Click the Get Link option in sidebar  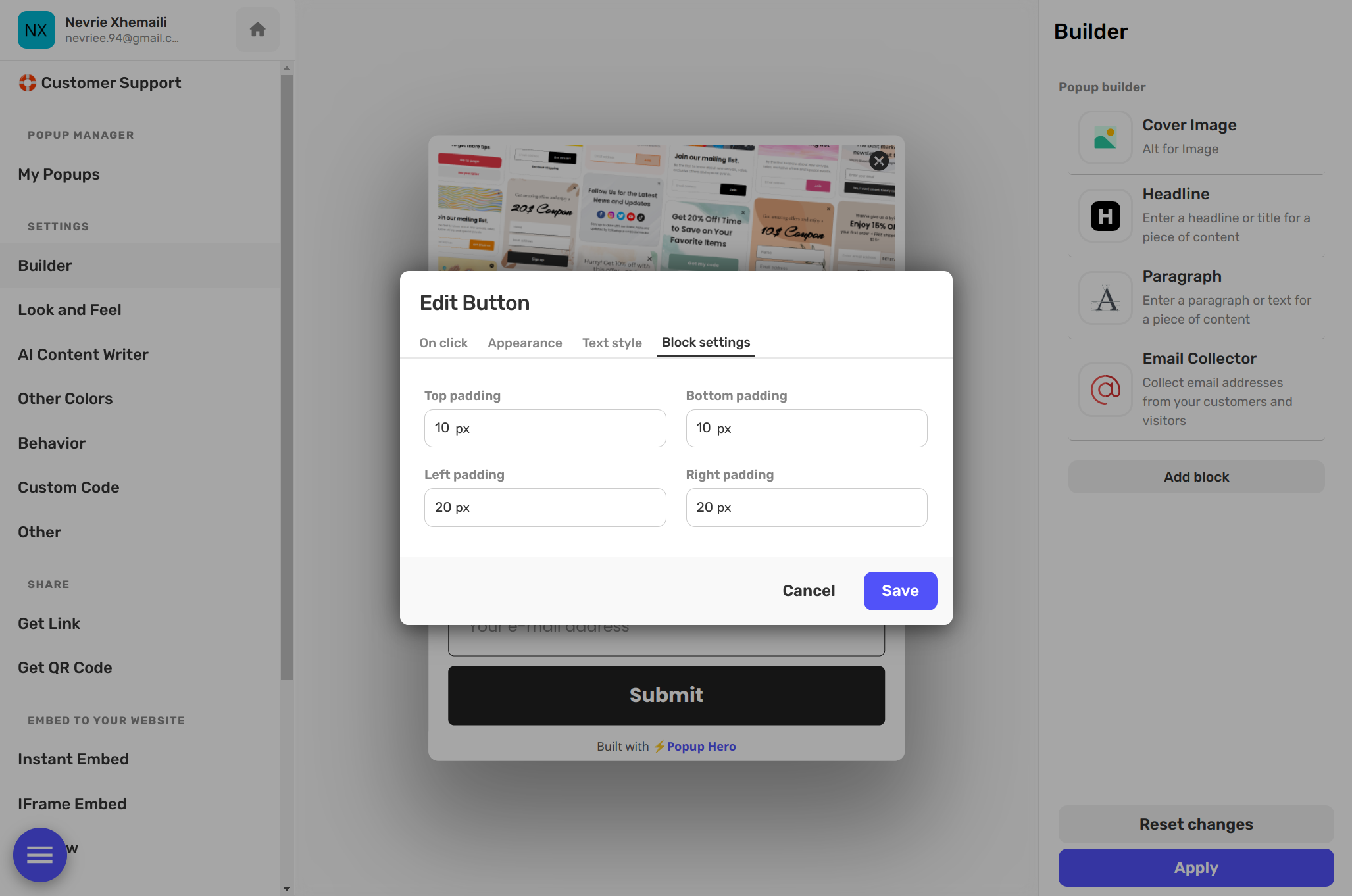point(48,622)
